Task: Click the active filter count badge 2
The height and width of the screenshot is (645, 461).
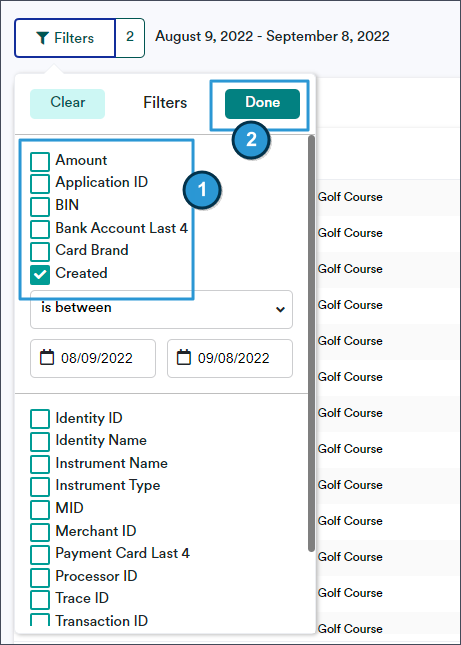Action: [130, 38]
